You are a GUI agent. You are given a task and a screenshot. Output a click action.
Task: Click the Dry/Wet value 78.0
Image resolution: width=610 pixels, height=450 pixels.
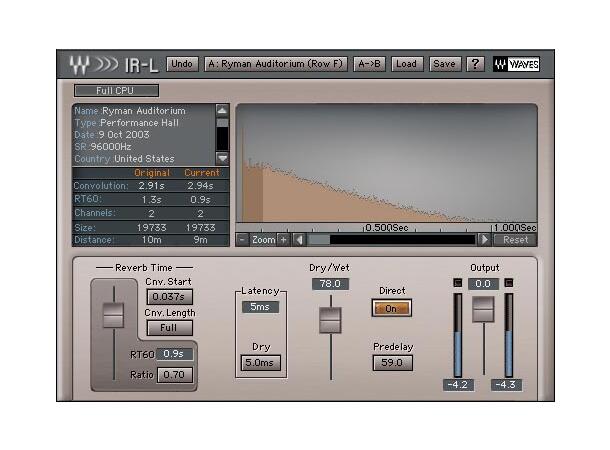pos(330,284)
